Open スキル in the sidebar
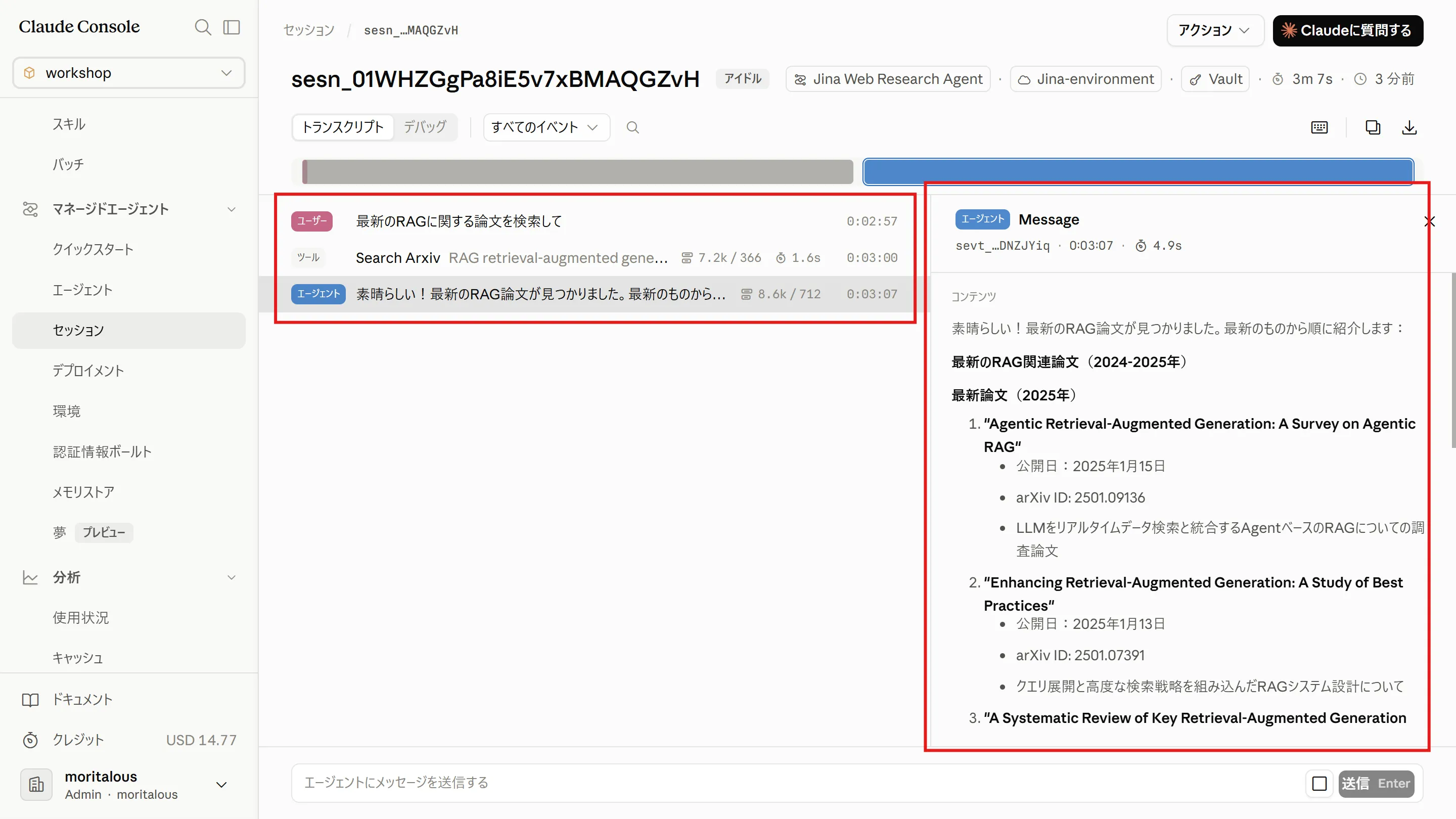The image size is (1456, 819). coord(69,124)
